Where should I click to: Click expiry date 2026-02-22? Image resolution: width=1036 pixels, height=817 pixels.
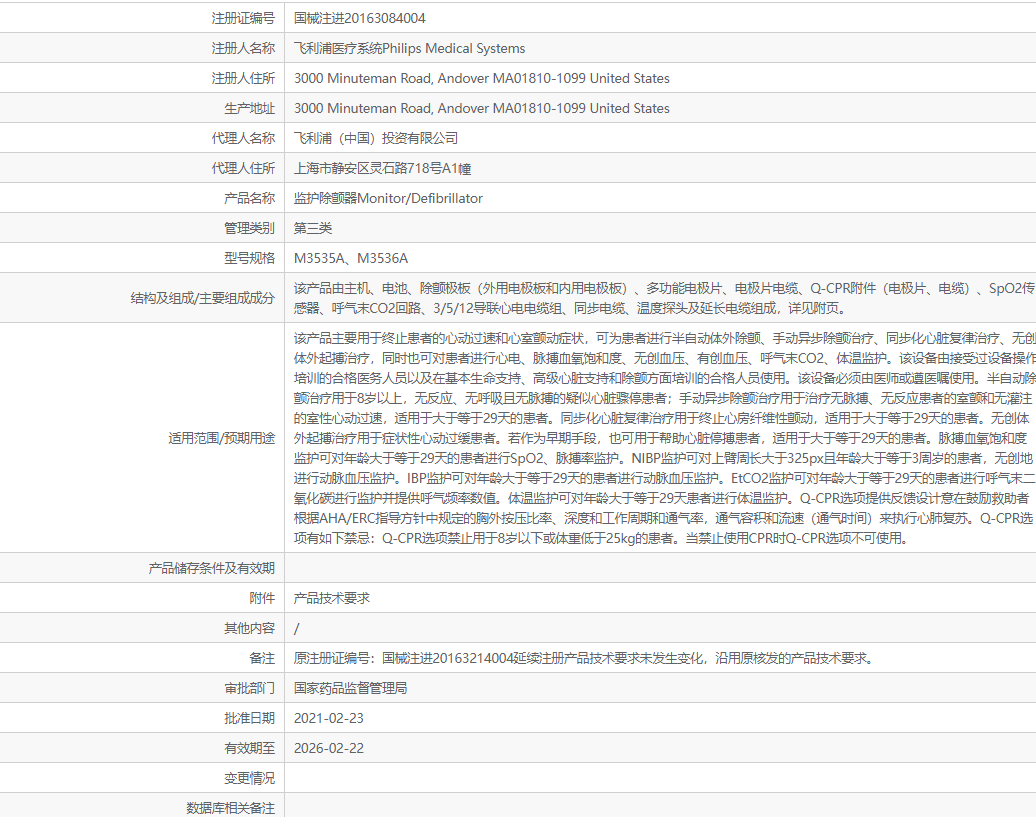pos(329,748)
